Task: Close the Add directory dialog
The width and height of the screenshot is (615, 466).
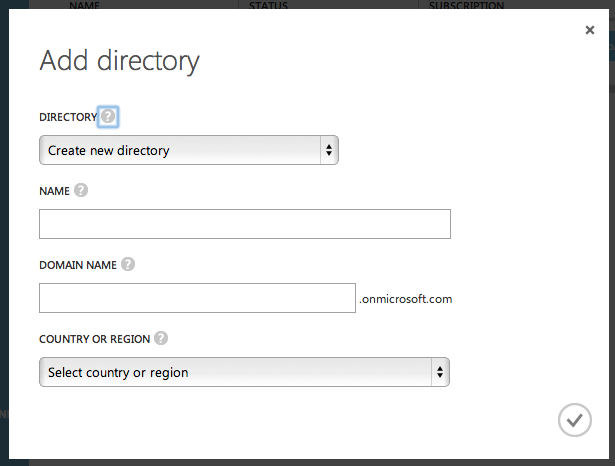Action: 590,31
